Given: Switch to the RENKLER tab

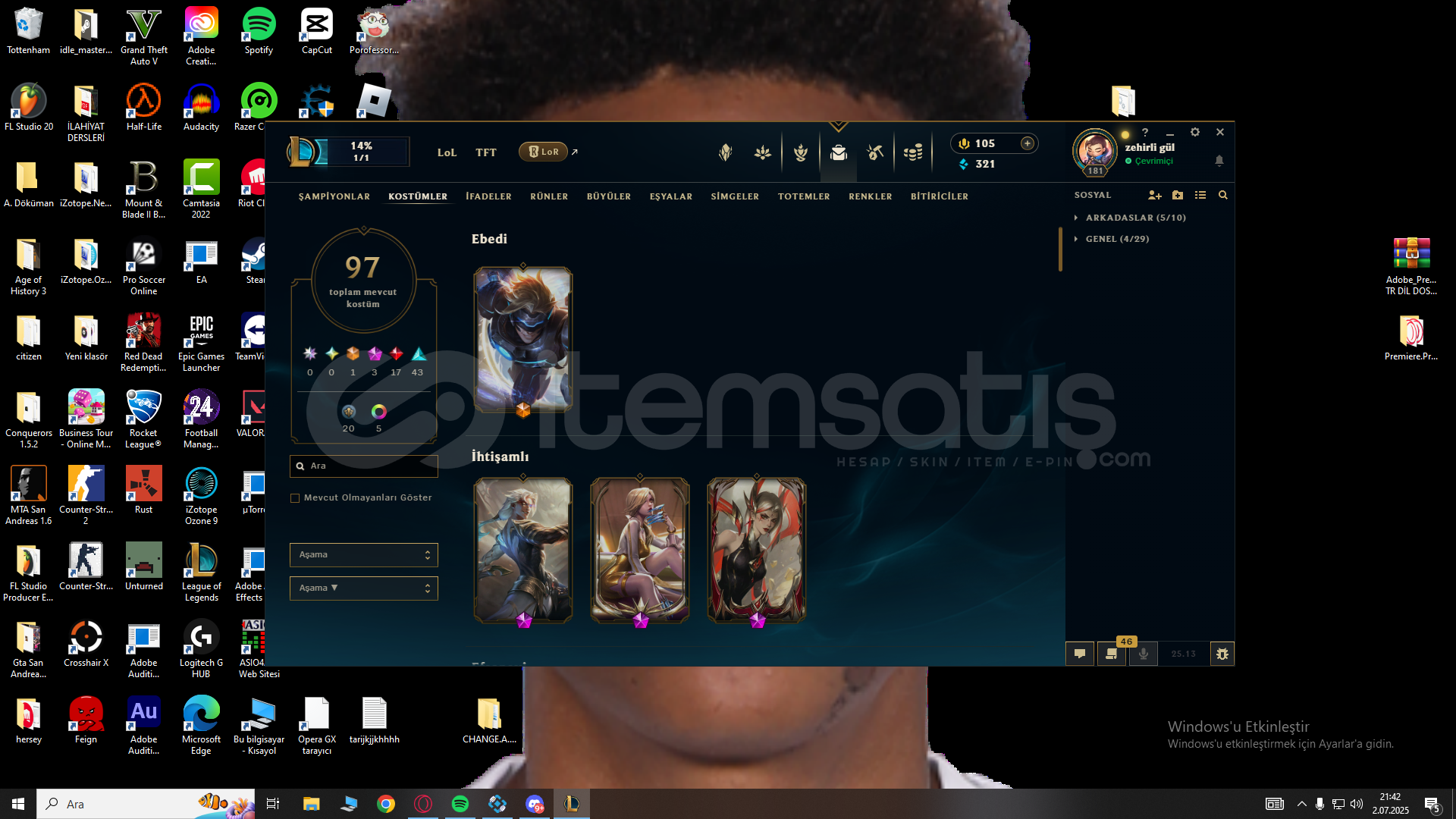Looking at the screenshot, I should (x=871, y=196).
